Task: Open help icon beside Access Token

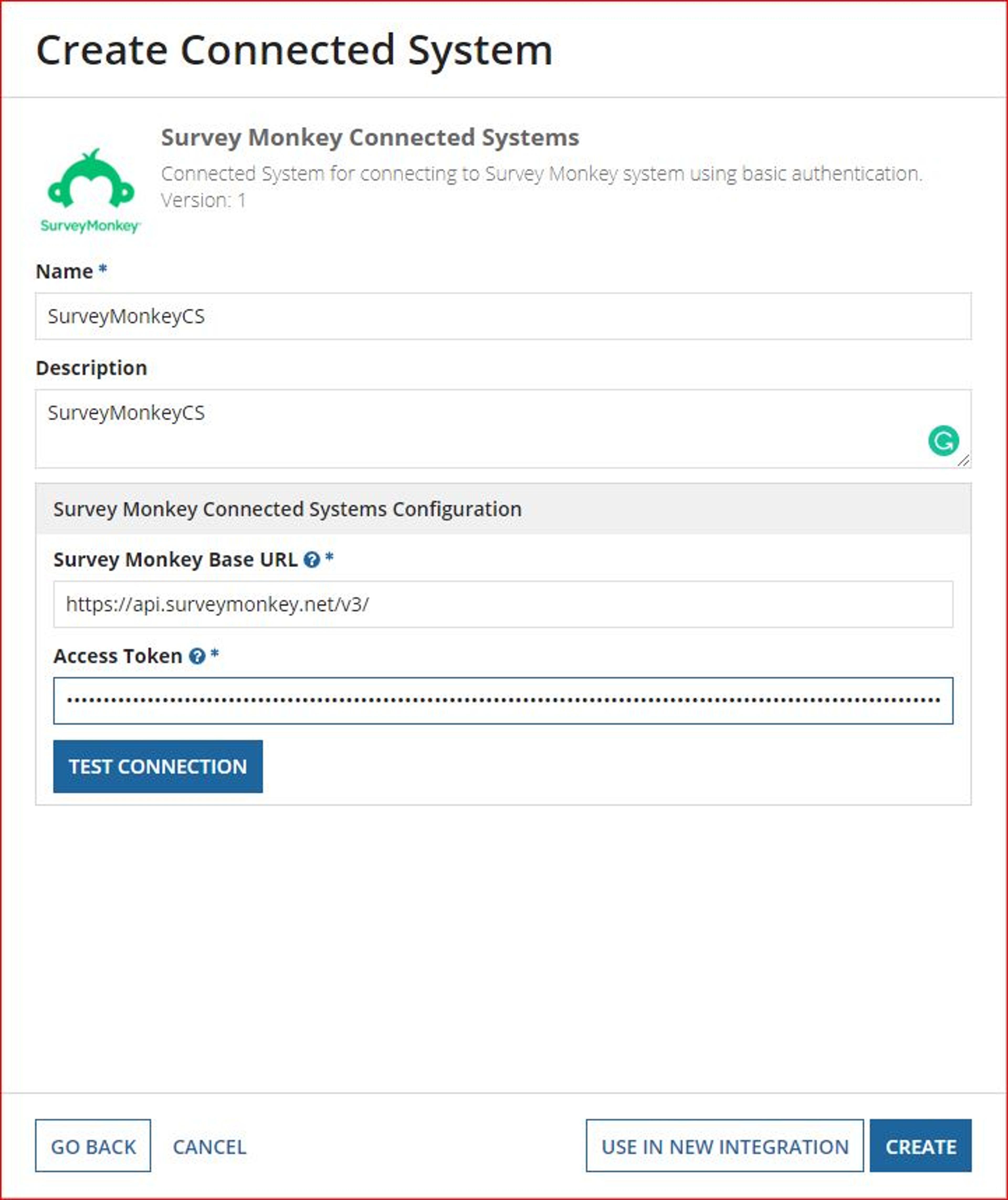Action: (197, 656)
